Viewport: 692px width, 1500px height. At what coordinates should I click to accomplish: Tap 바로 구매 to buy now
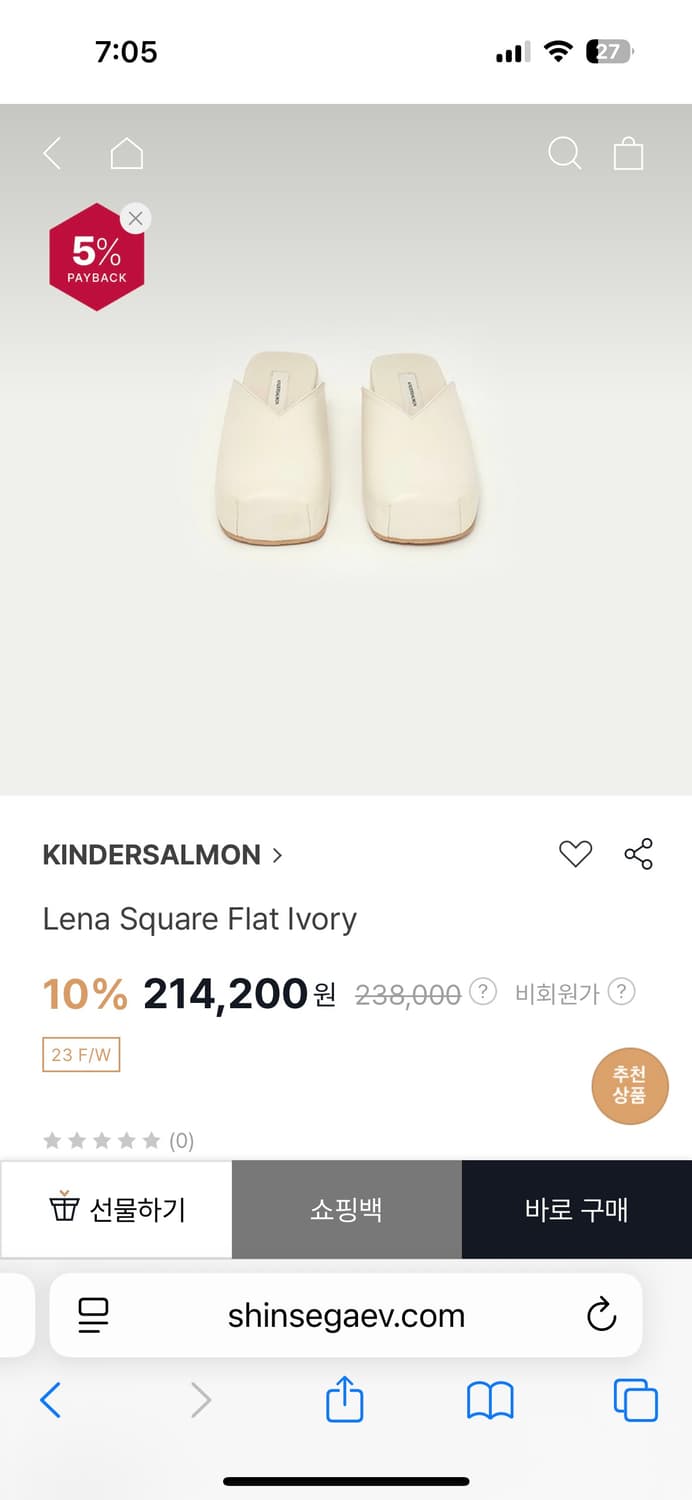click(576, 1210)
